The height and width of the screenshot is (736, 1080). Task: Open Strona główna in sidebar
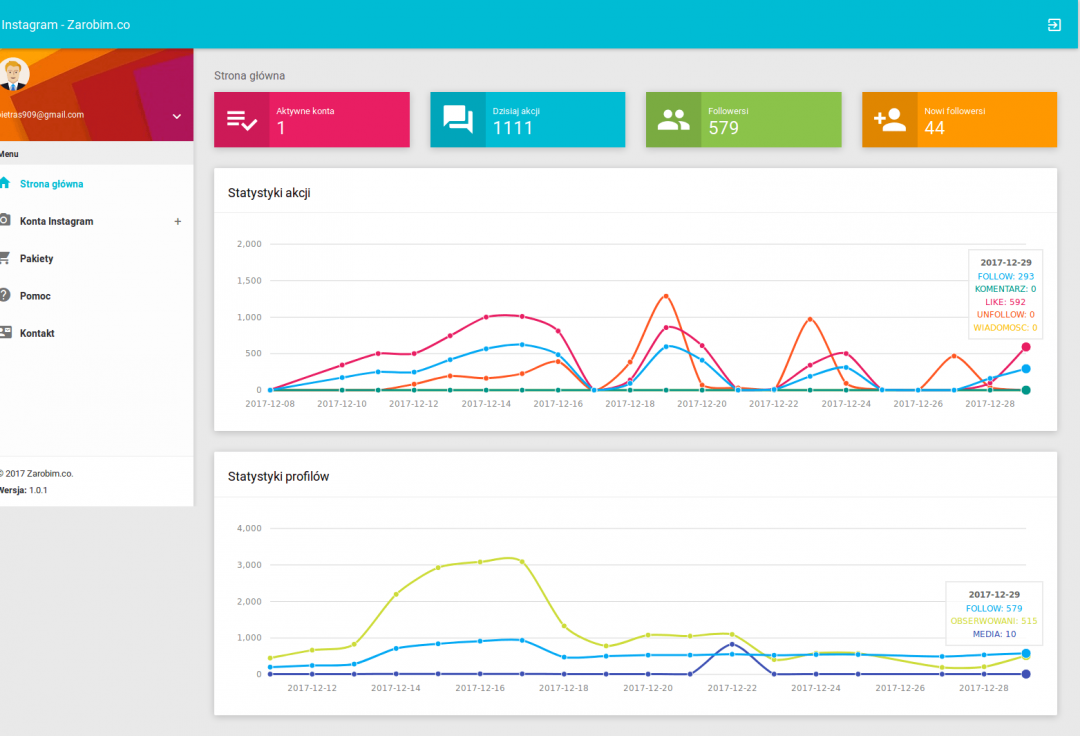point(51,184)
